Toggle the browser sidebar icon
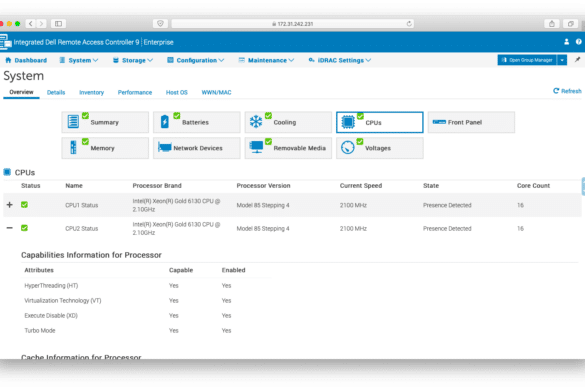 pos(59,24)
